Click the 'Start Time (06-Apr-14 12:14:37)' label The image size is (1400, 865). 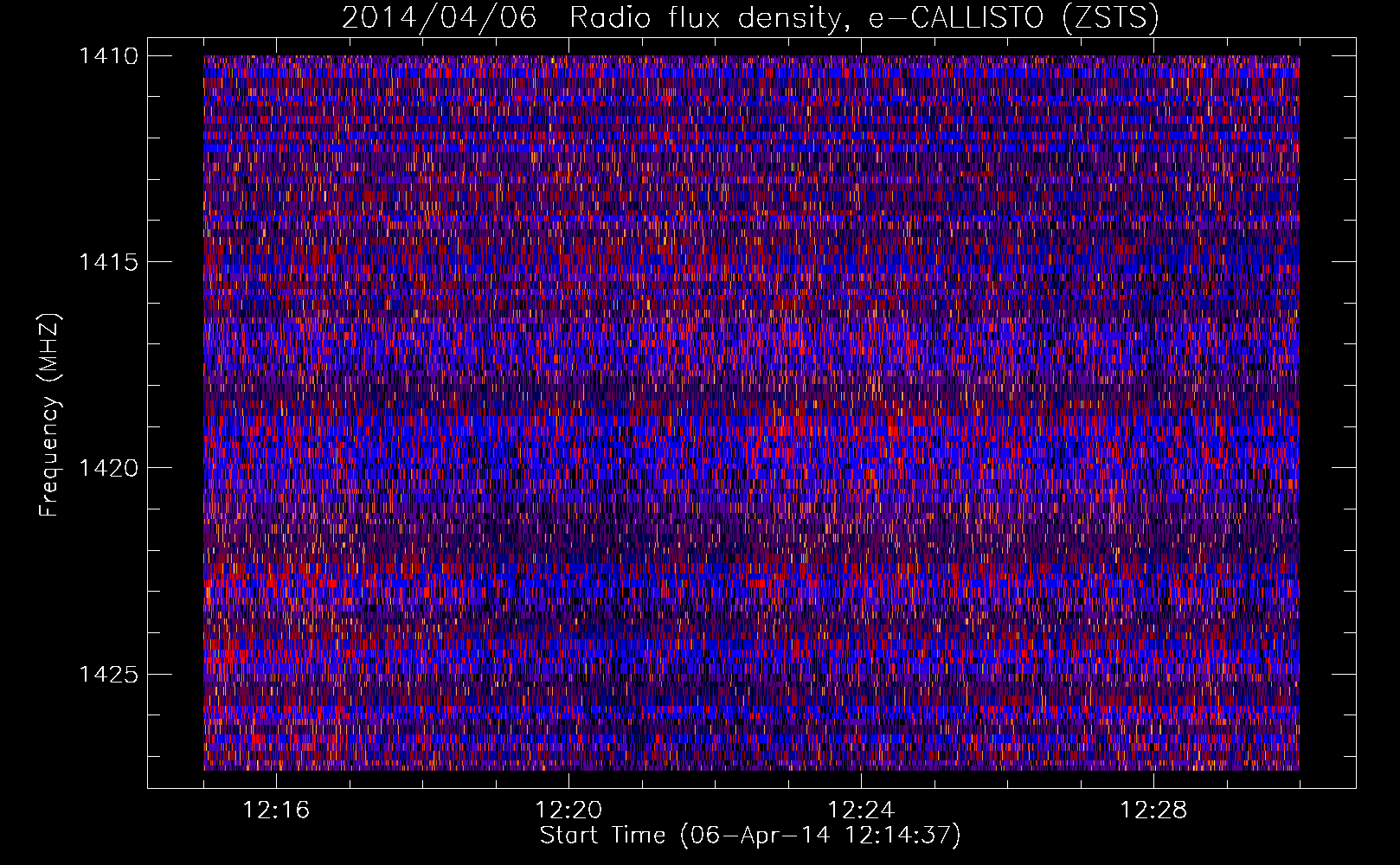[750, 836]
